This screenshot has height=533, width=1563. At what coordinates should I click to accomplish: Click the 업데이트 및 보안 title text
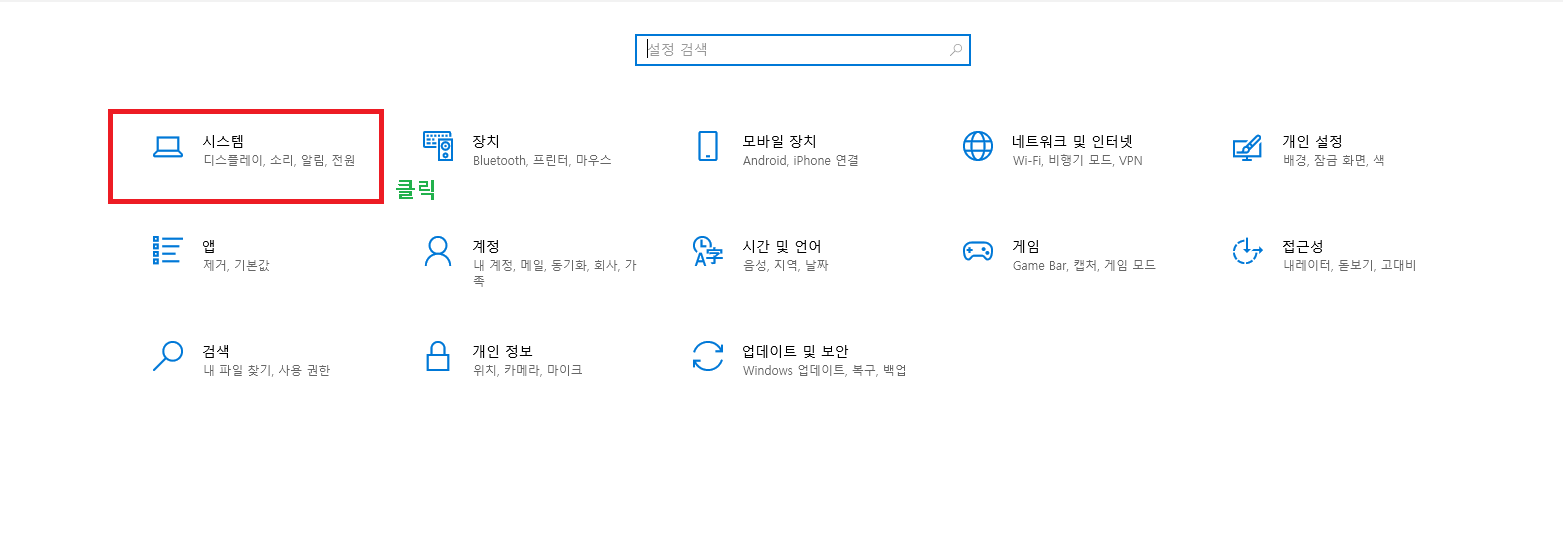tap(795, 351)
